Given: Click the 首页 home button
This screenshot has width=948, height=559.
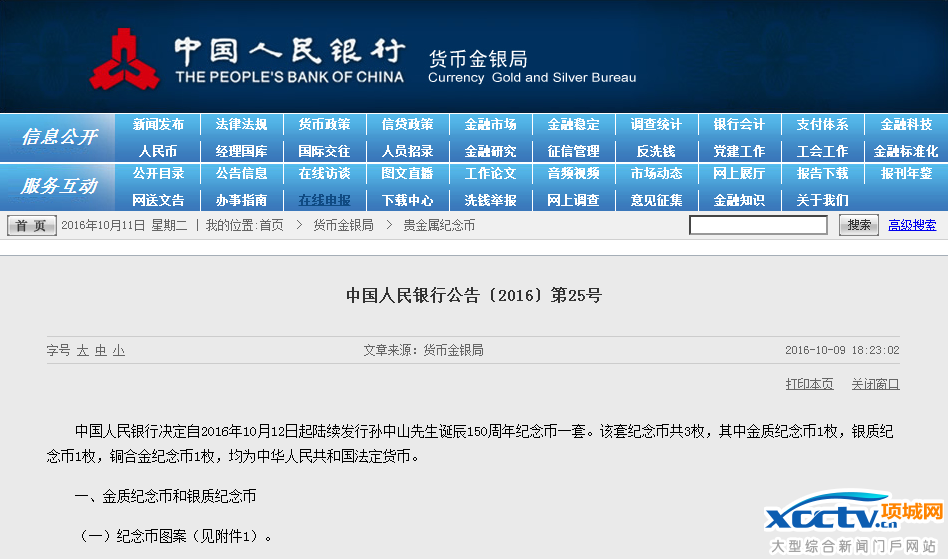Looking at the screenshot, I should pos(31,226).
